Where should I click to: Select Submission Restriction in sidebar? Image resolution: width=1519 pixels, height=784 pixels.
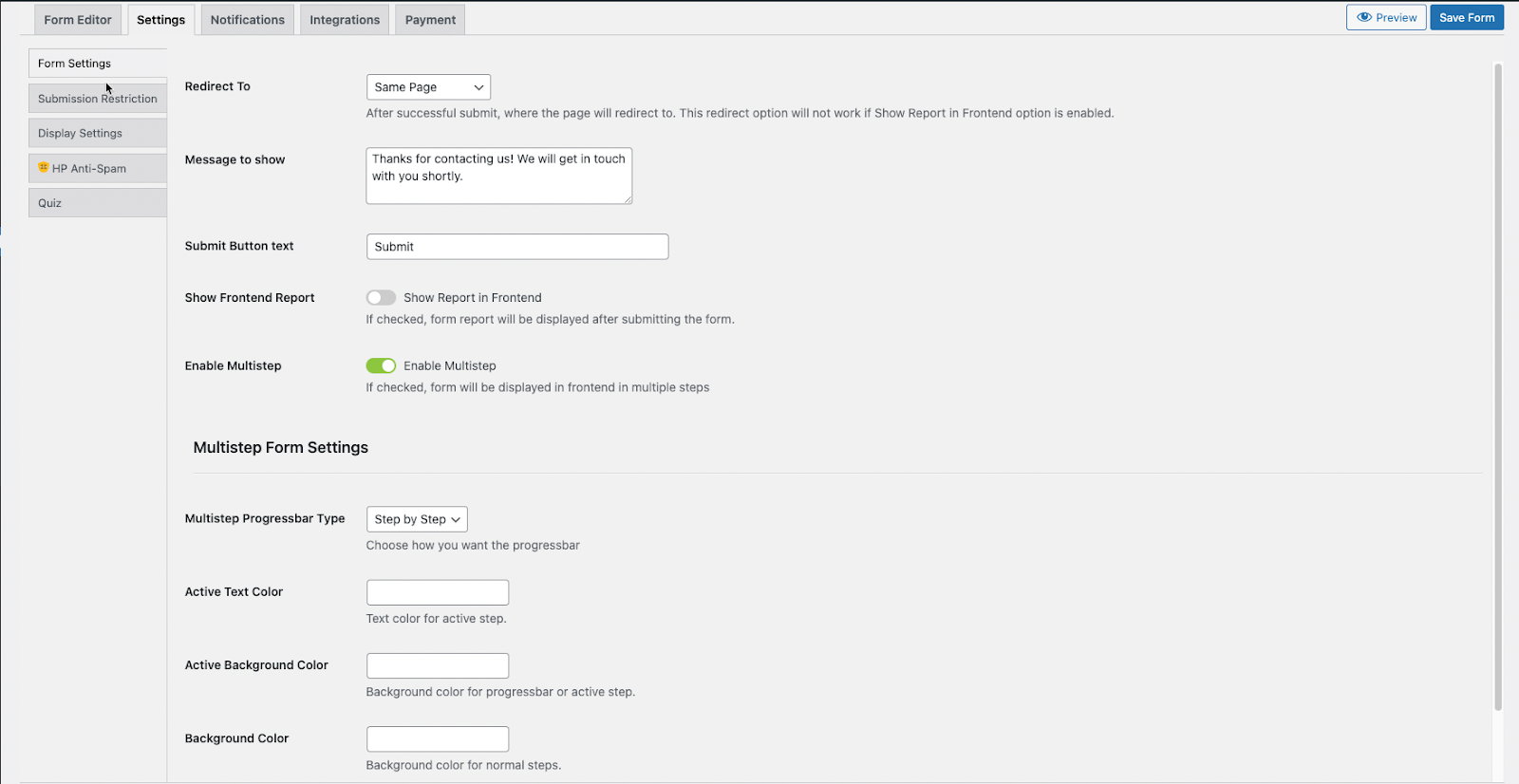coord(98,99)
